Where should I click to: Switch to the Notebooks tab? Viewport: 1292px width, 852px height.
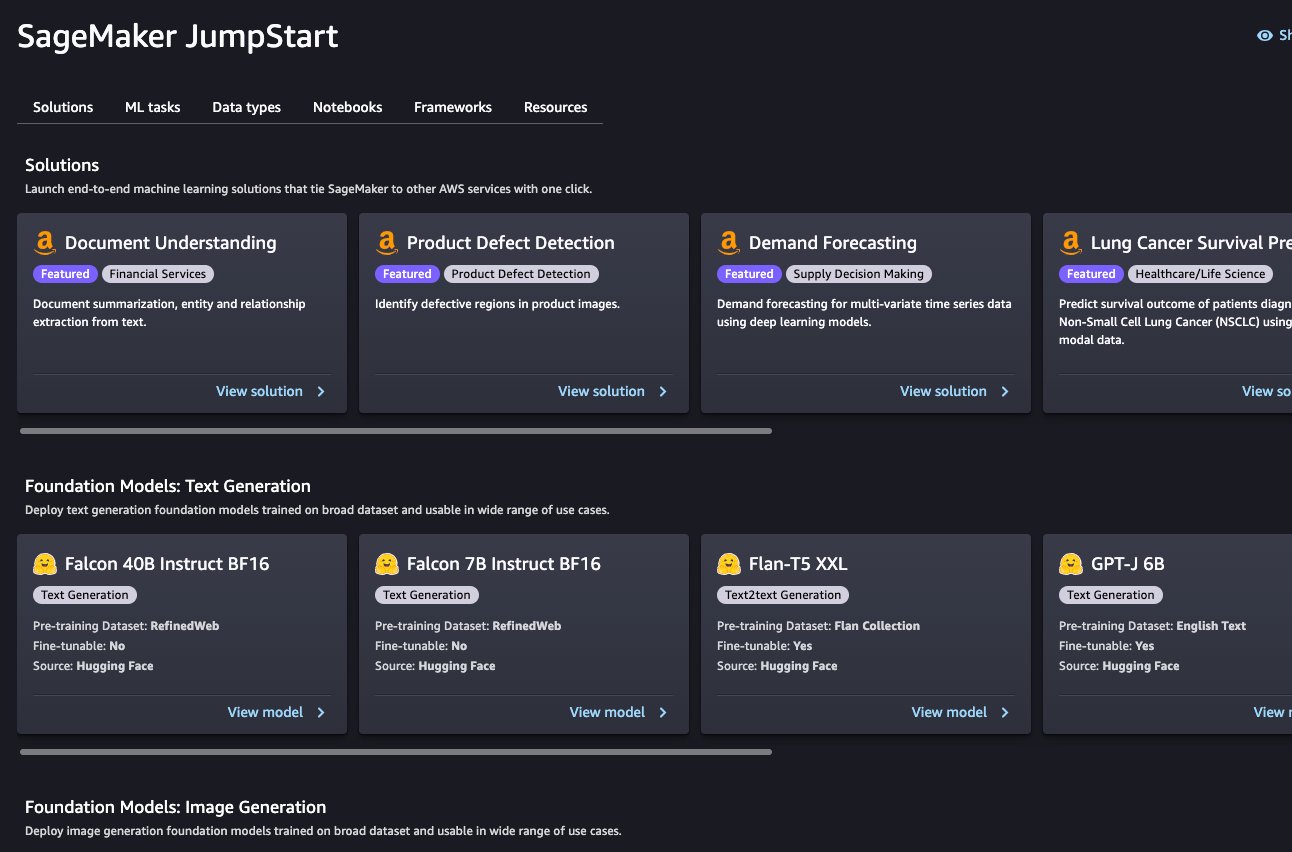pos(347,107)
